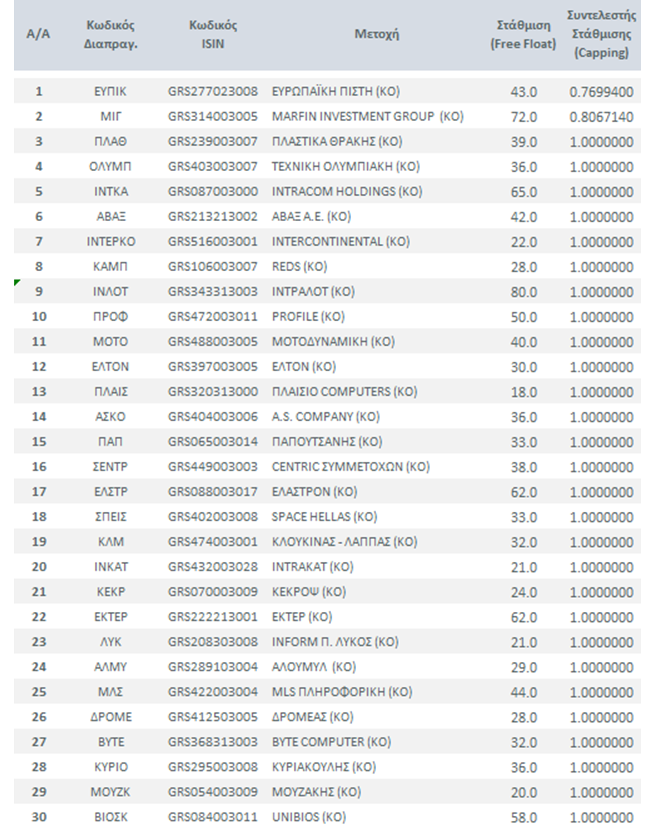Click ISIN GRS516003001

coord(213,241)
